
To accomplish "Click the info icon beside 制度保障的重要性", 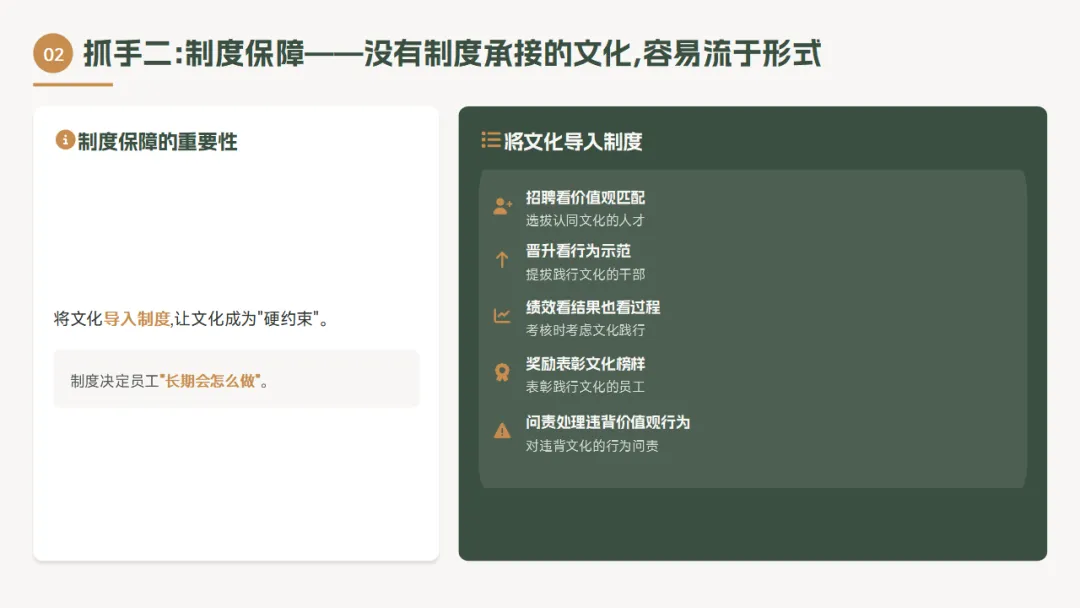I will (x=65, y=140).
